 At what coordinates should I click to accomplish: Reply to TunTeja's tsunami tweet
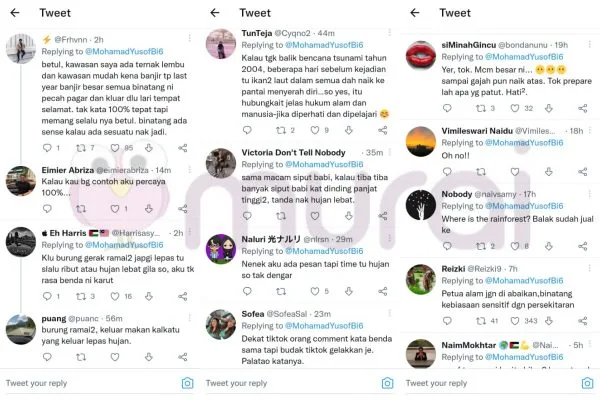[247, 130]
